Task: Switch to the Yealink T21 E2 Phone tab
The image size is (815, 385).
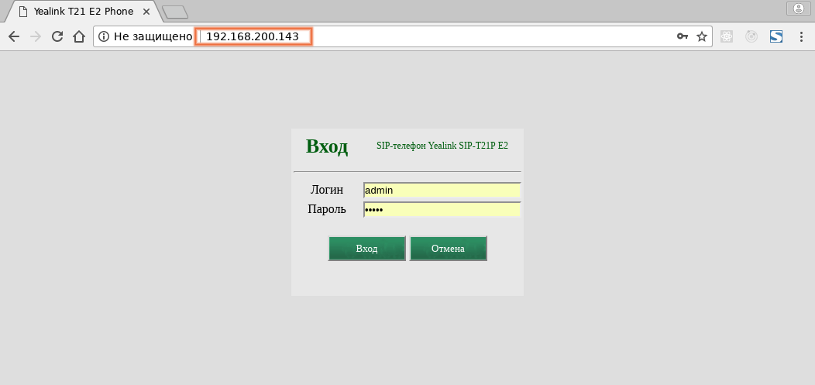Action: [x=83, y=11]
